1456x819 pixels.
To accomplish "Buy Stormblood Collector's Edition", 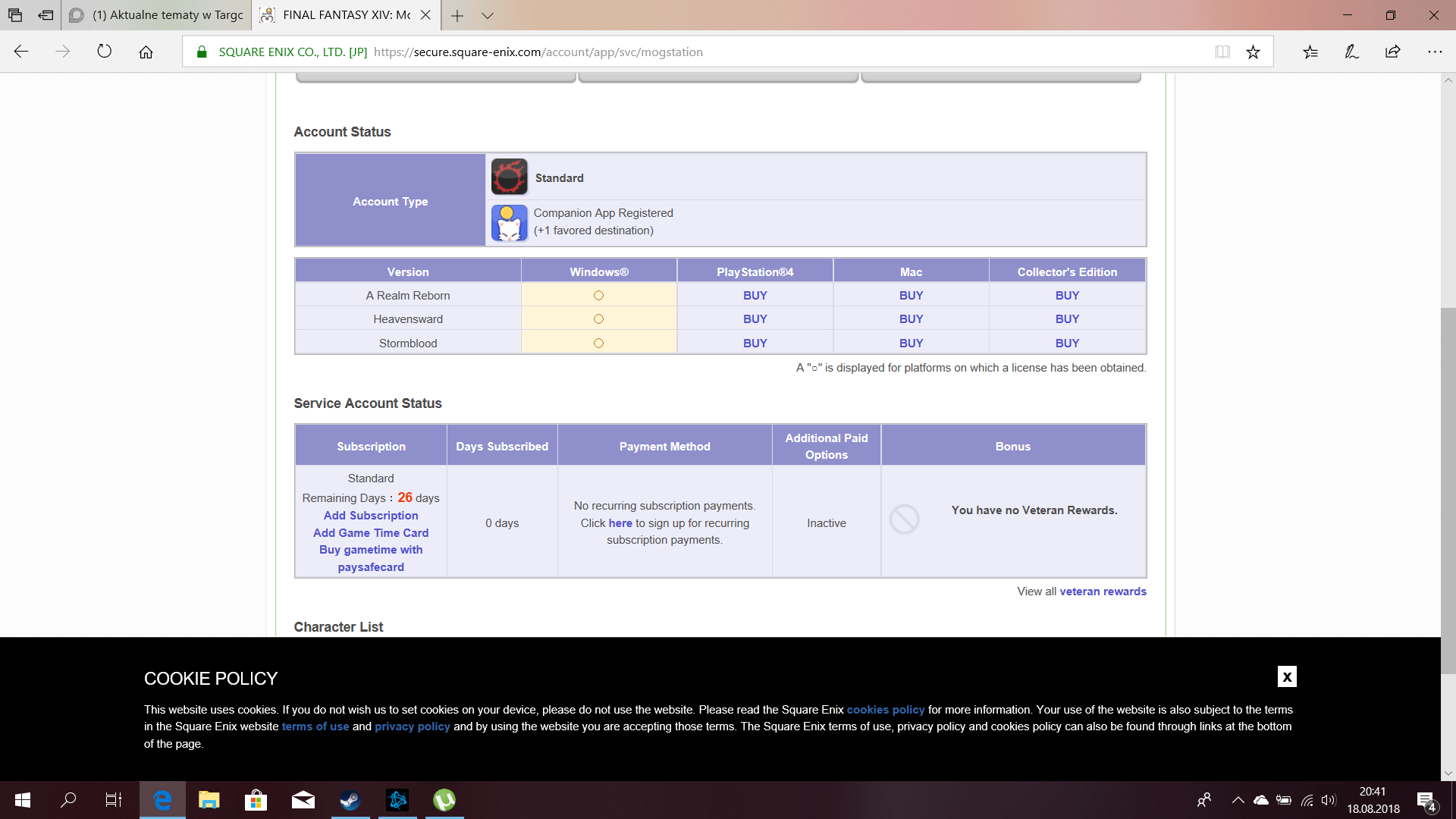I will click(1067, 343).
